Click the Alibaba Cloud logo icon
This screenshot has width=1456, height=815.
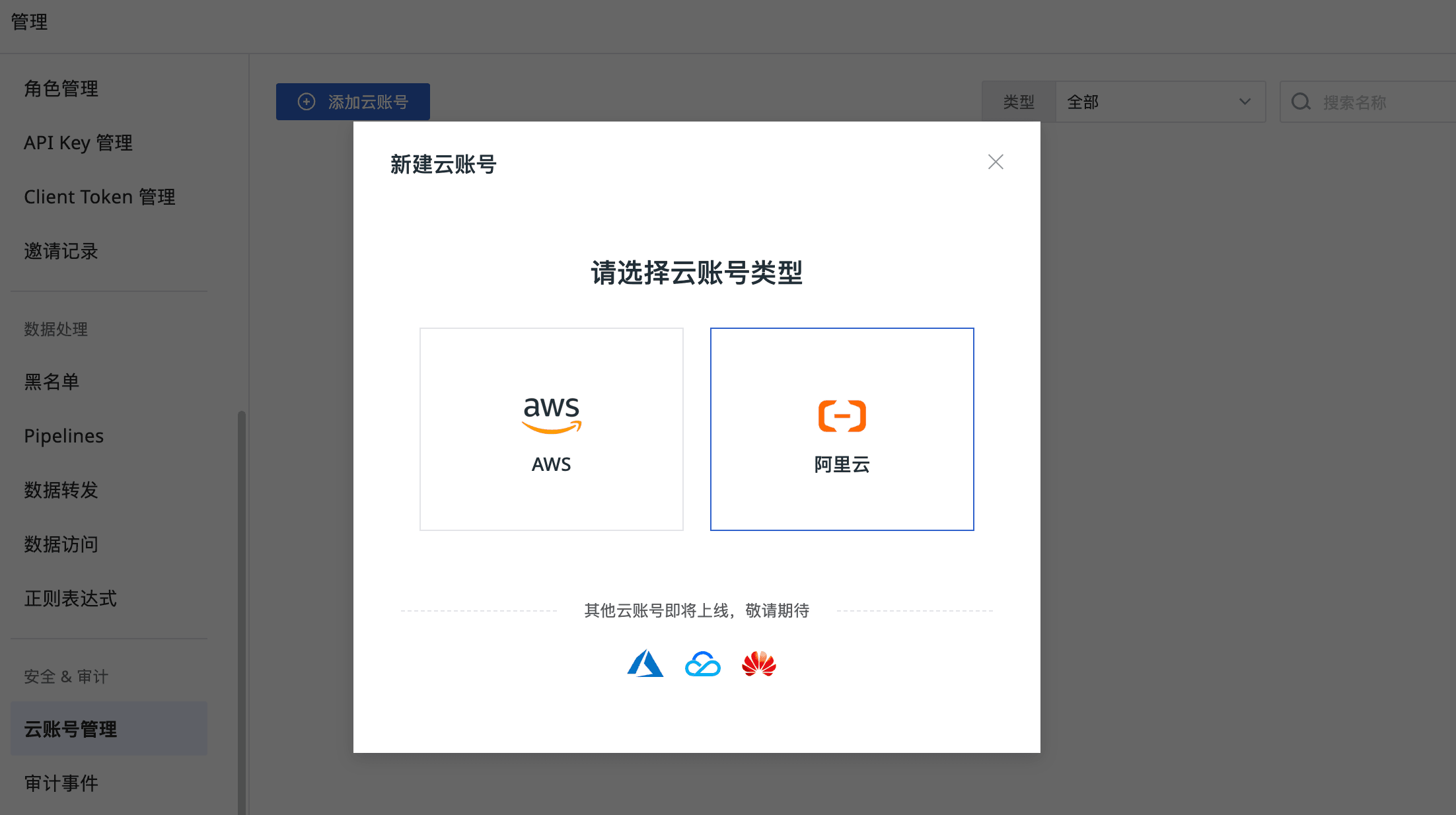pos(842,416)
